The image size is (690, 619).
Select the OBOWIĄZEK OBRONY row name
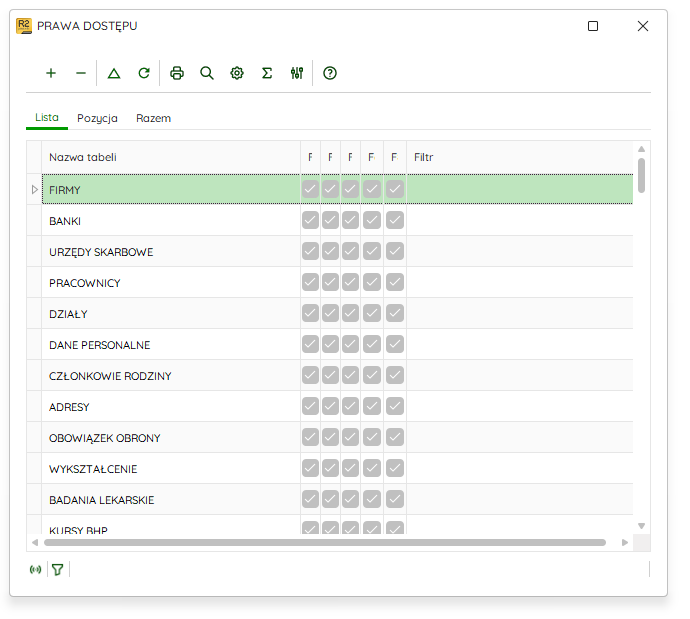pos(105,438)
